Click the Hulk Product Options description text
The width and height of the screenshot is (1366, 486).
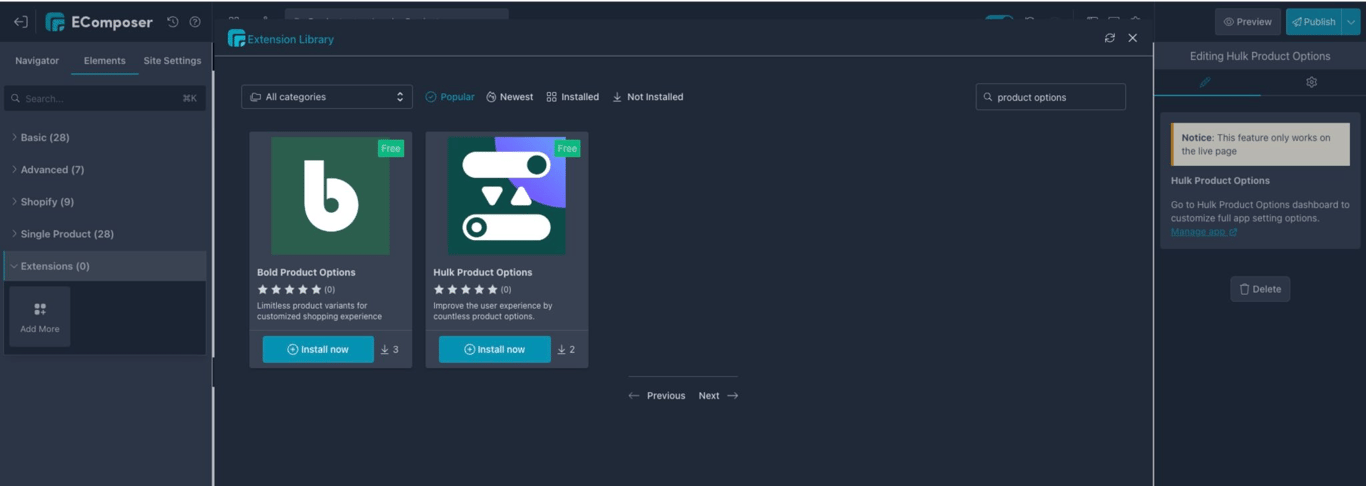click(x=493, y=311)
